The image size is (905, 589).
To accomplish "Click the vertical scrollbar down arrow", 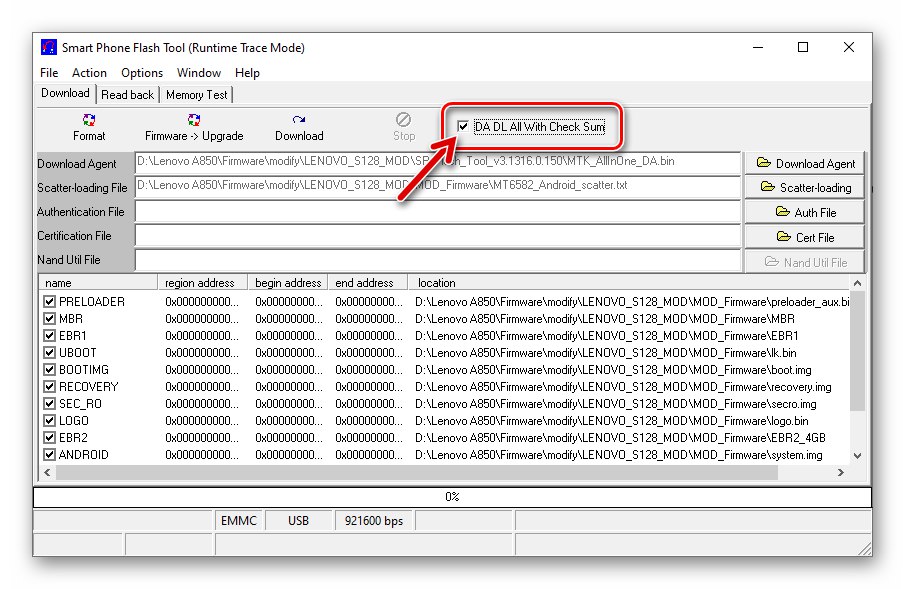I will pyautogui.click(x=858, y=456).
